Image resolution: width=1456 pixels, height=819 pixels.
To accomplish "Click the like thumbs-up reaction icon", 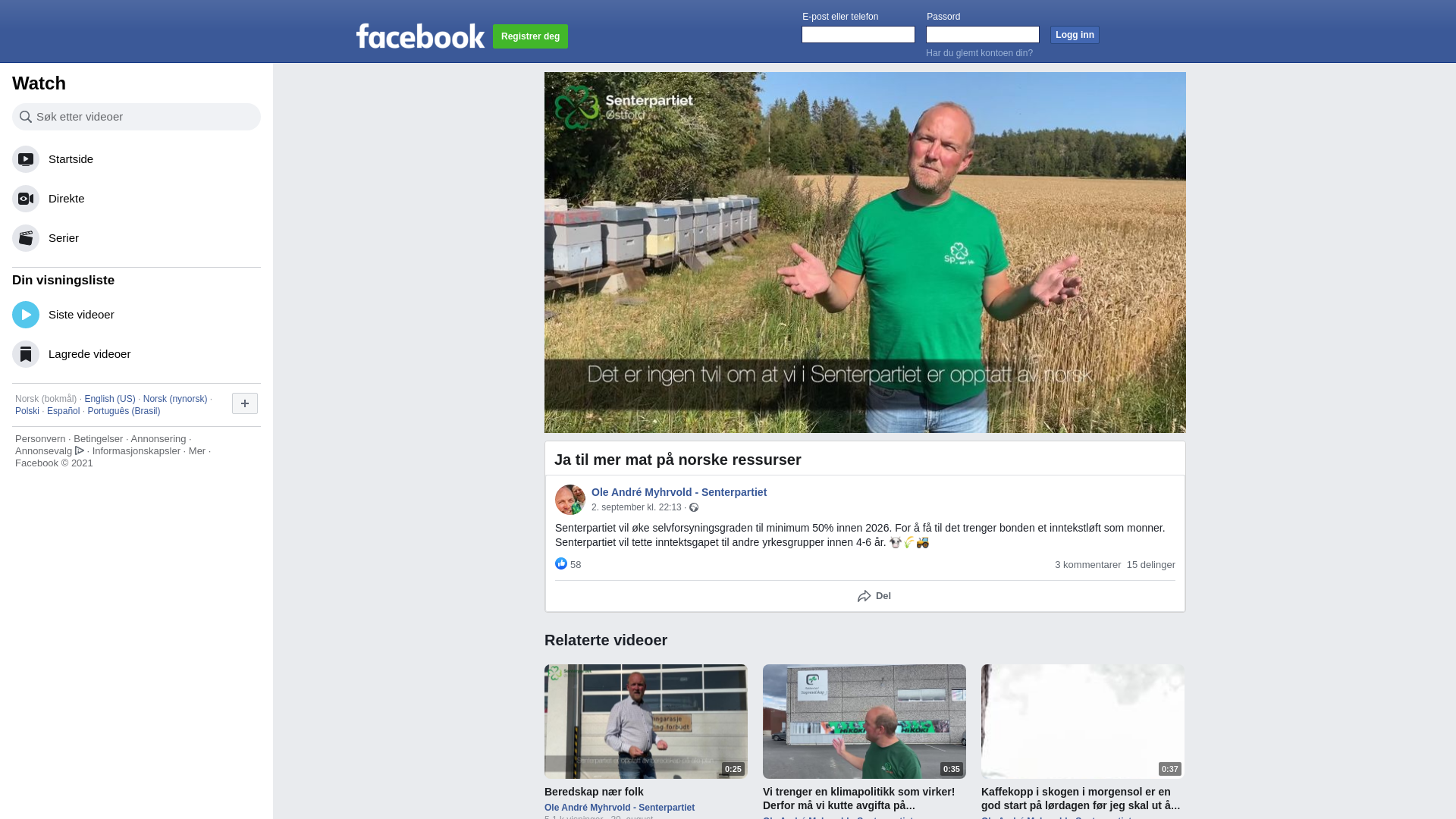I will click(x=561, y=563).
